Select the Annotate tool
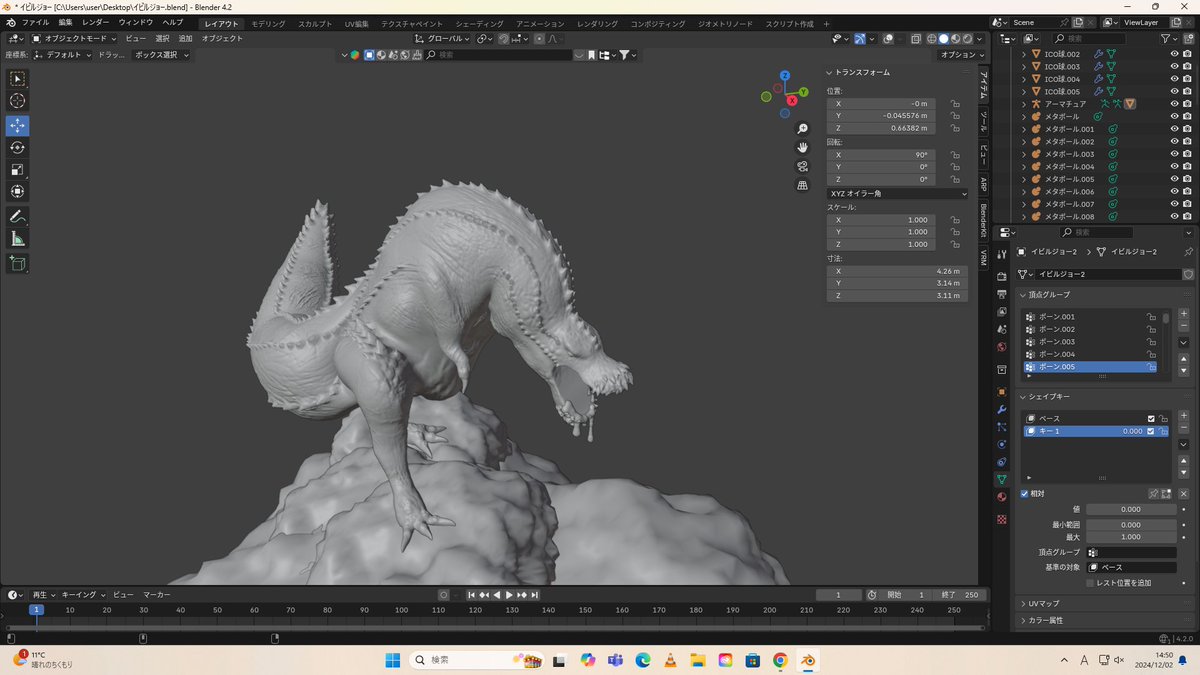Screen dimensions: 1200x675 (x=17, y=217)
